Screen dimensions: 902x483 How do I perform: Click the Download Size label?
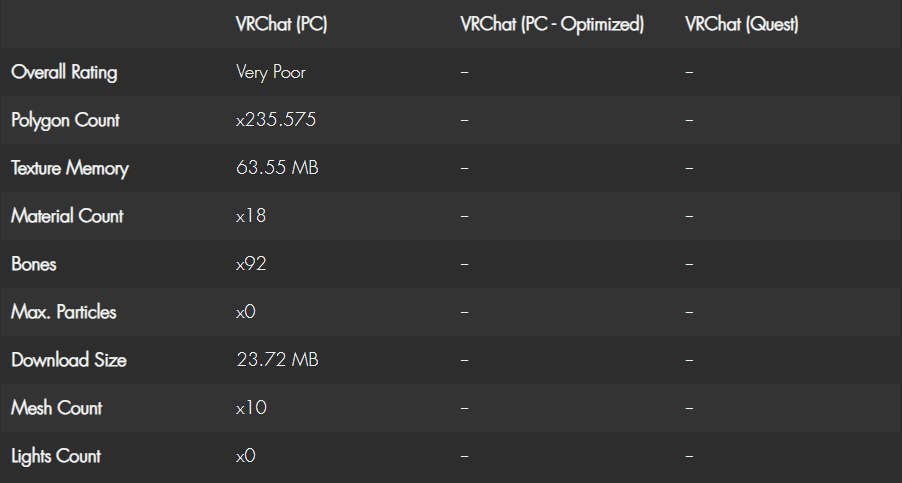[69, 360]
